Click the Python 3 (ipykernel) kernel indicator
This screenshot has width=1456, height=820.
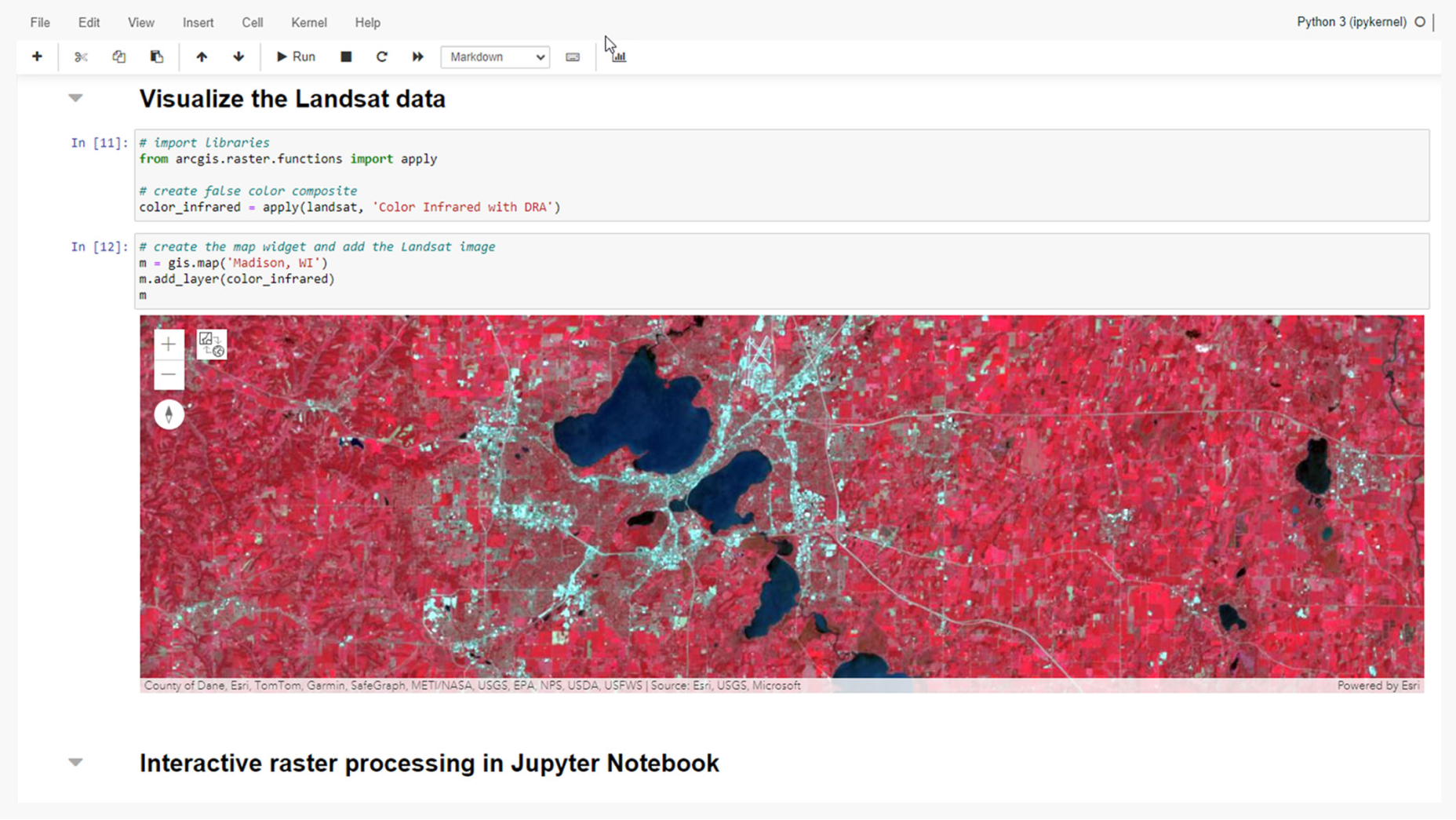[1351, 22]
